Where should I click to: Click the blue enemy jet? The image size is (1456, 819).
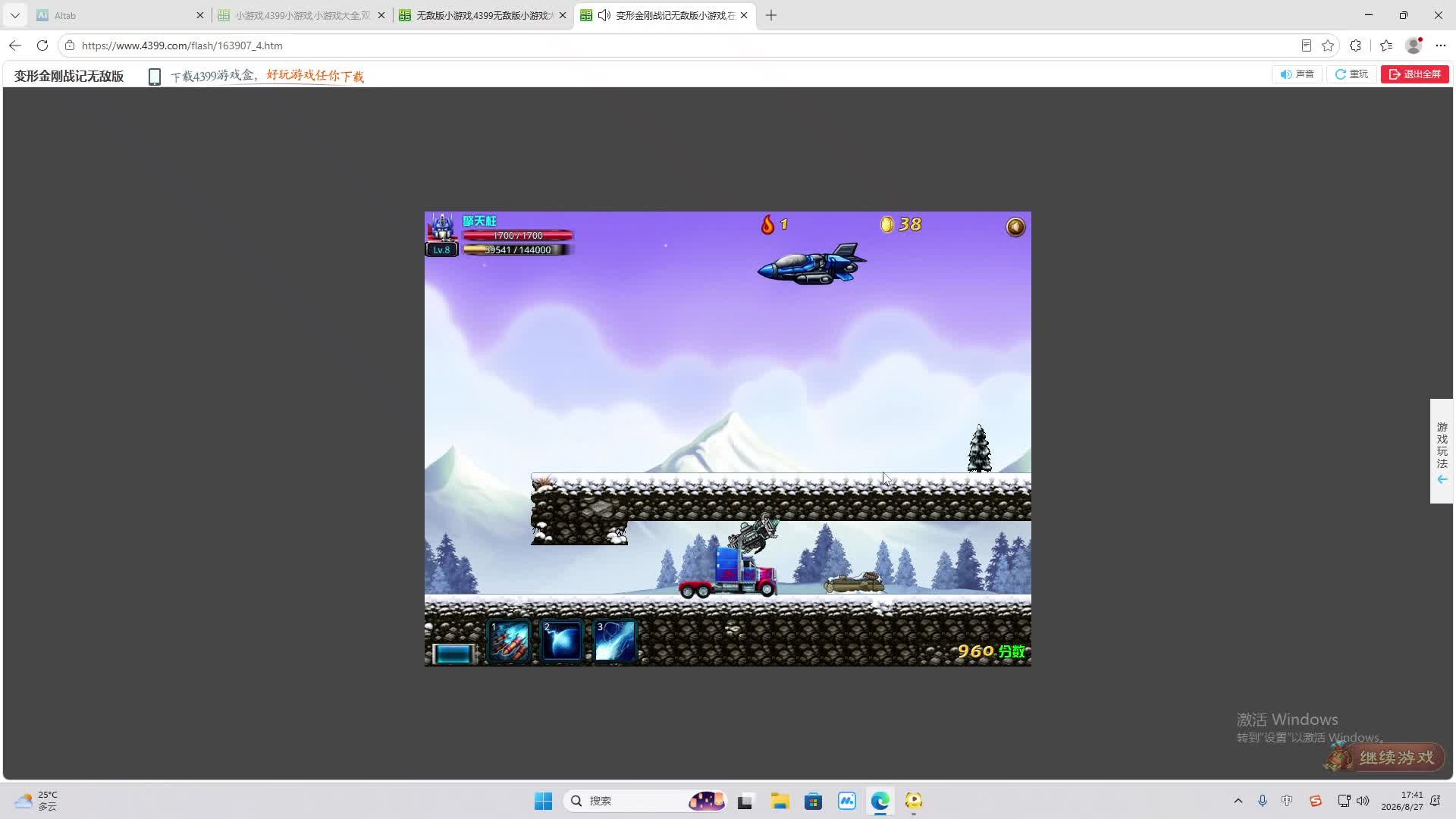point(811,264)
